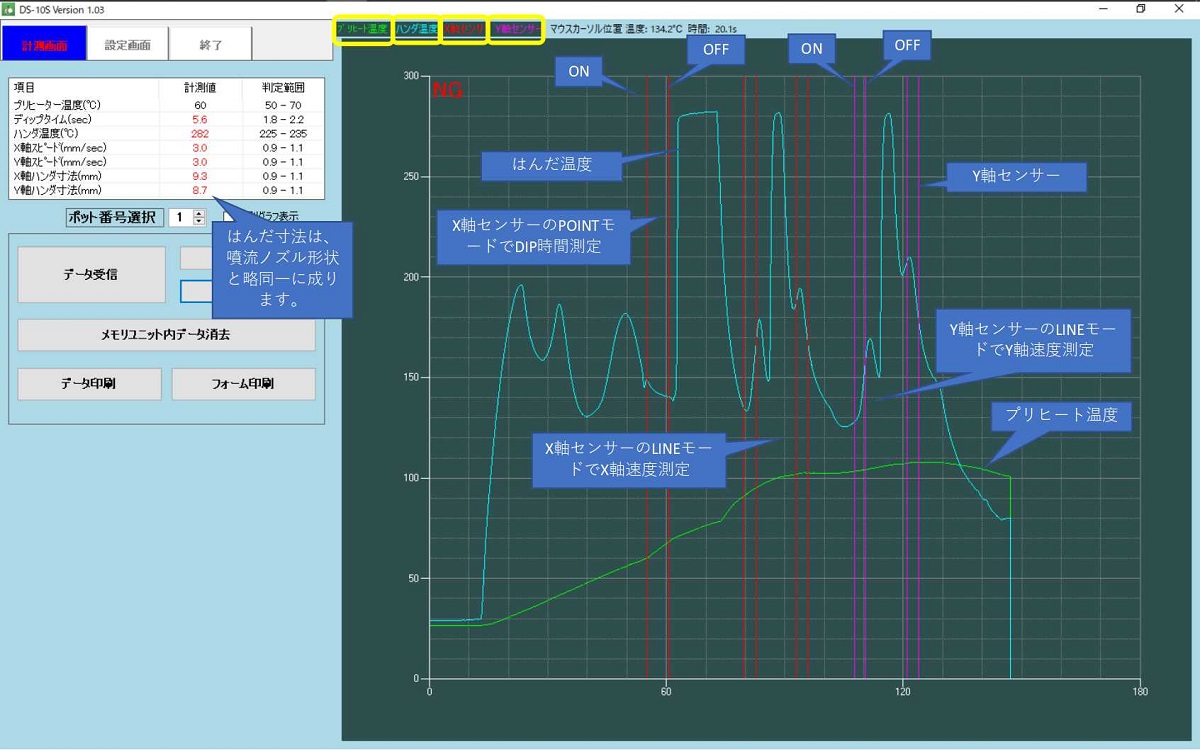
Task: Click the 終了 button to exit
Action: (x=211, y=45)
